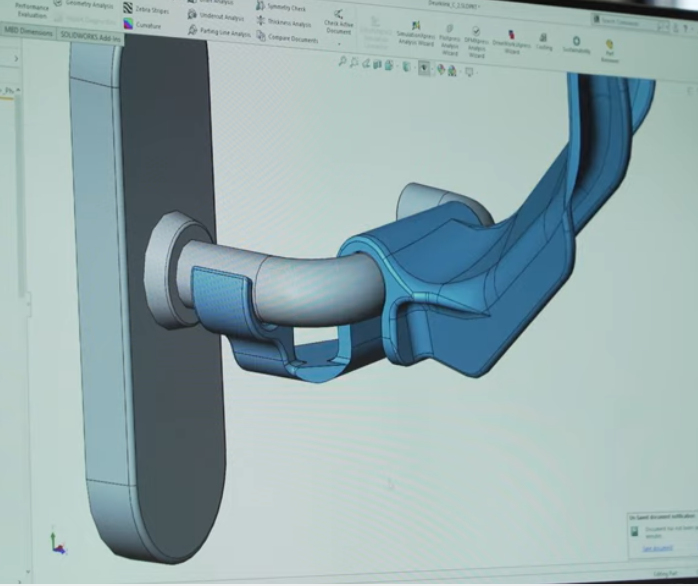Click in Search Commands field

point(629,22)
